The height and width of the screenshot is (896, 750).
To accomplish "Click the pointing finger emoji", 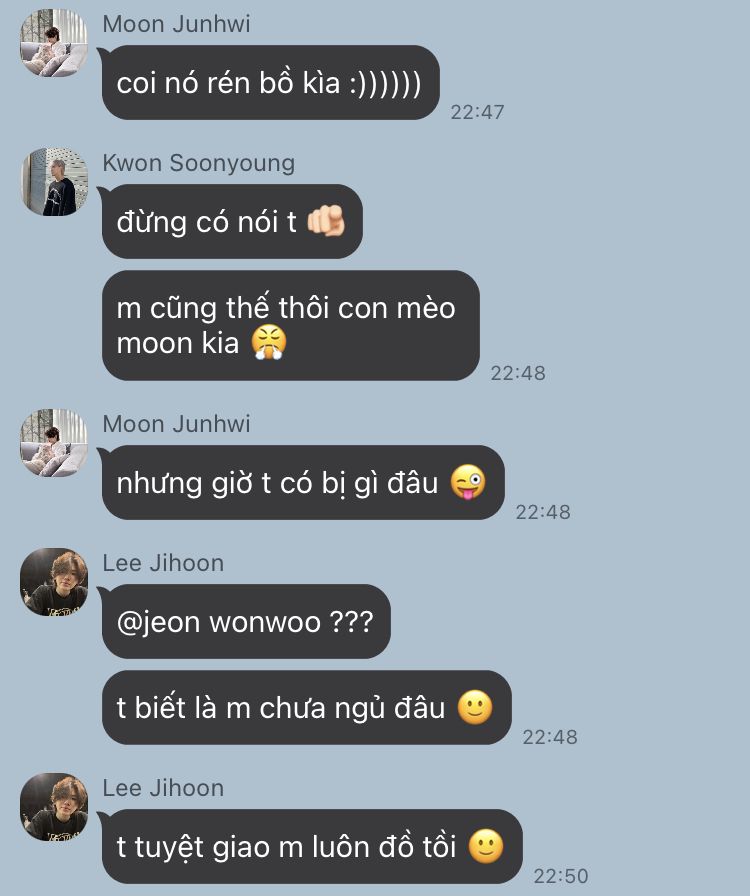I will point(326,221).
